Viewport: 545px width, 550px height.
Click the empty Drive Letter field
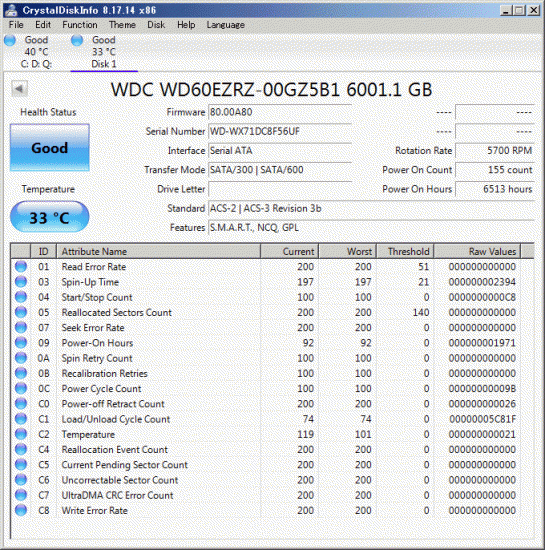[280, 189]
